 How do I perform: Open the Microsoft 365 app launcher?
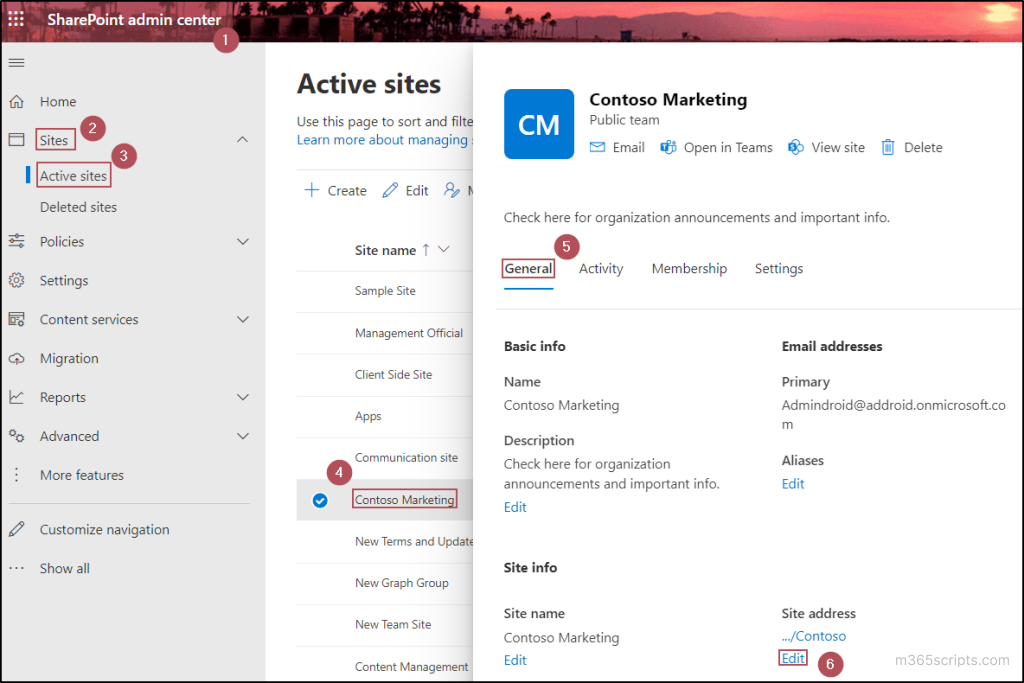tap(15, 20)
